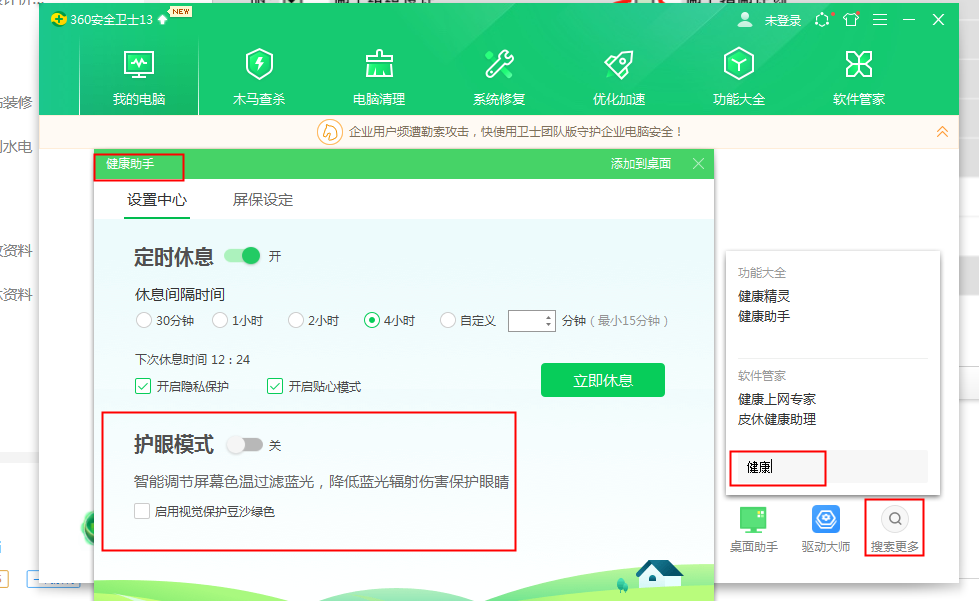
Task: Uncheck 开启隐私保护 checkbox
Action: [143, 386]
